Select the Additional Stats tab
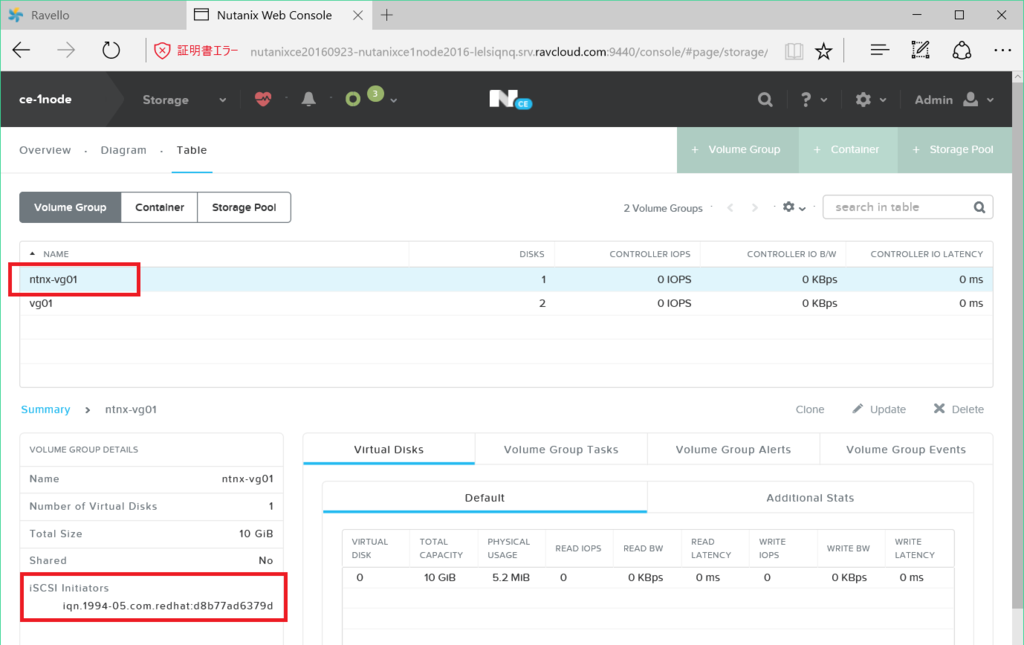The height and width of the screenshot is (645, 1024). tap(810, 497)
